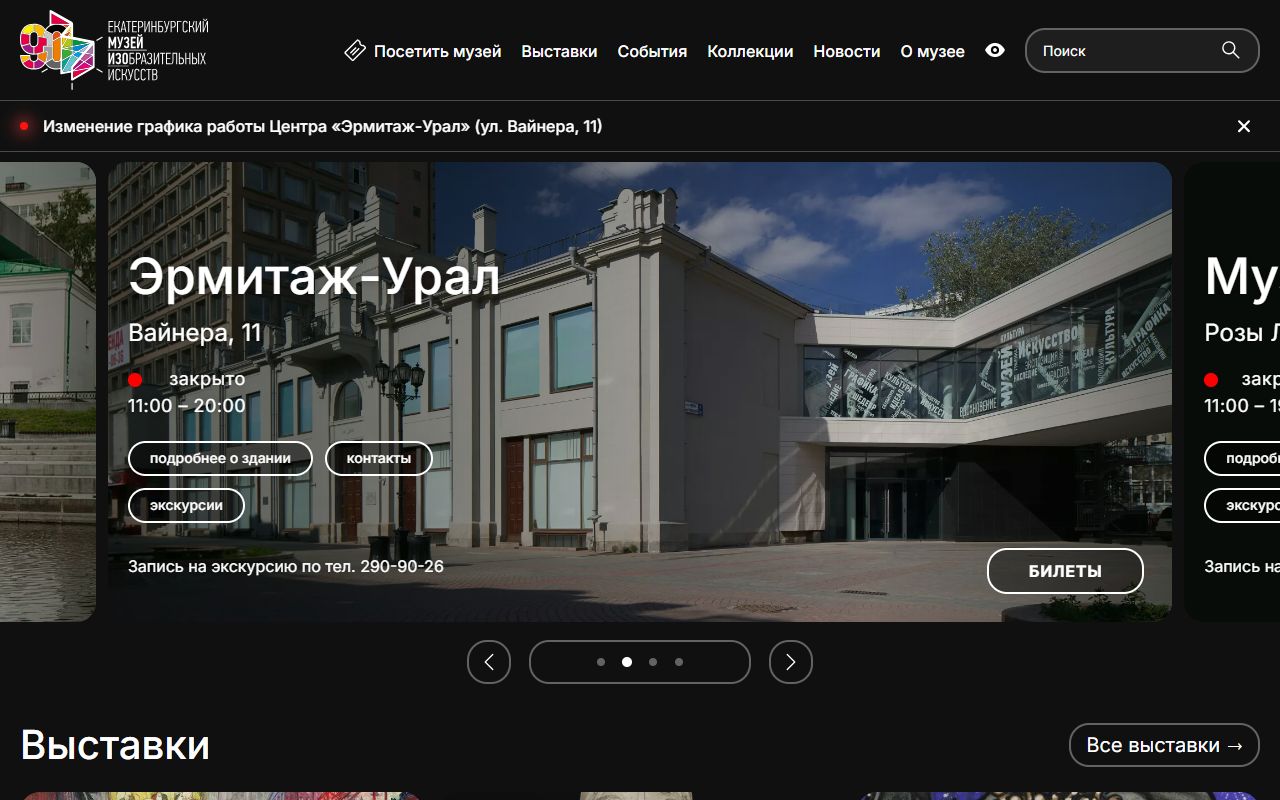The image size is (1280, 800).
Task: Click the magnifier search icon
Action: [1231, 50]
